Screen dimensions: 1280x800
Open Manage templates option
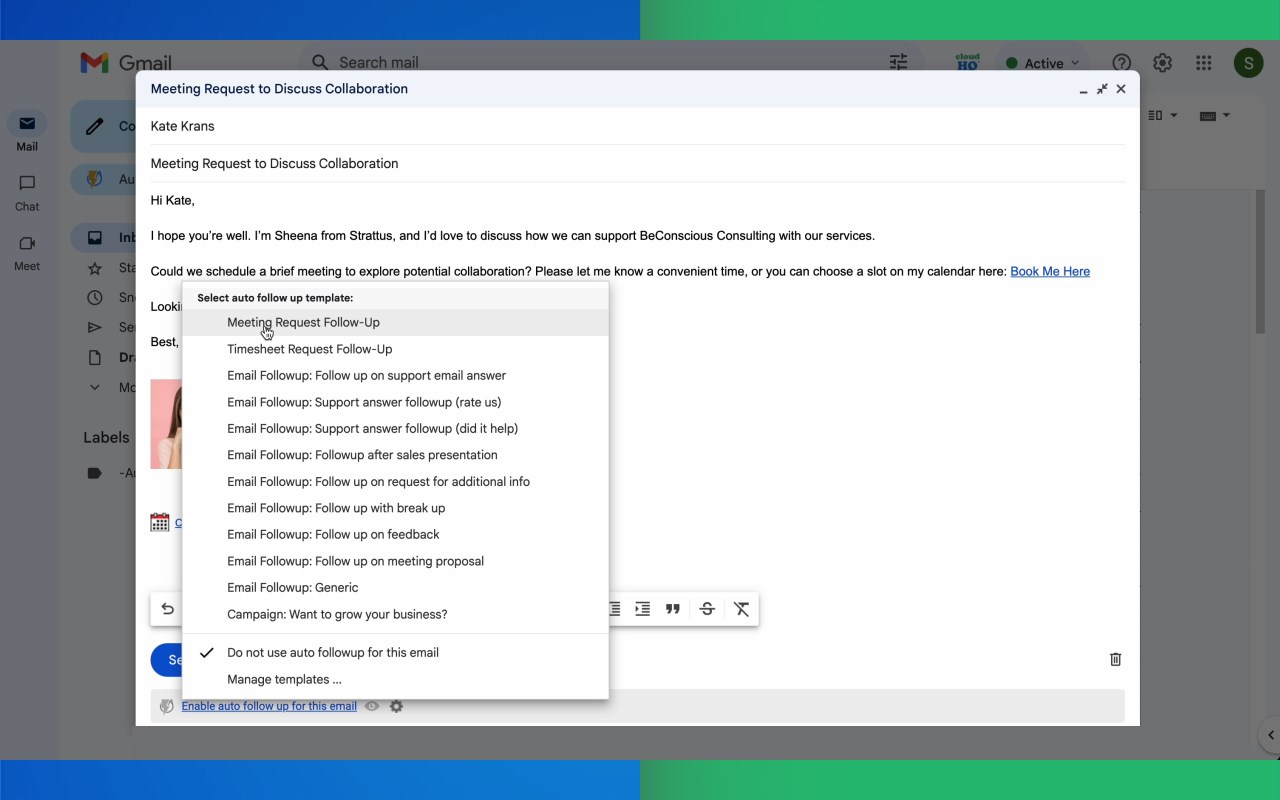pos(395,679)
